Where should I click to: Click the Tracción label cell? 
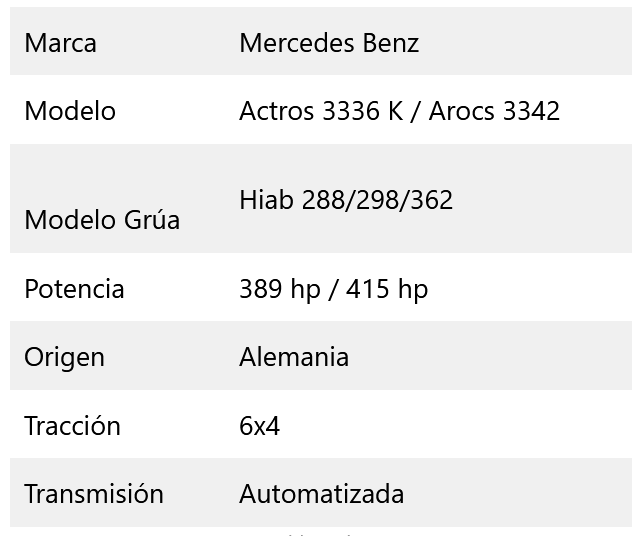tap(72, 426)
